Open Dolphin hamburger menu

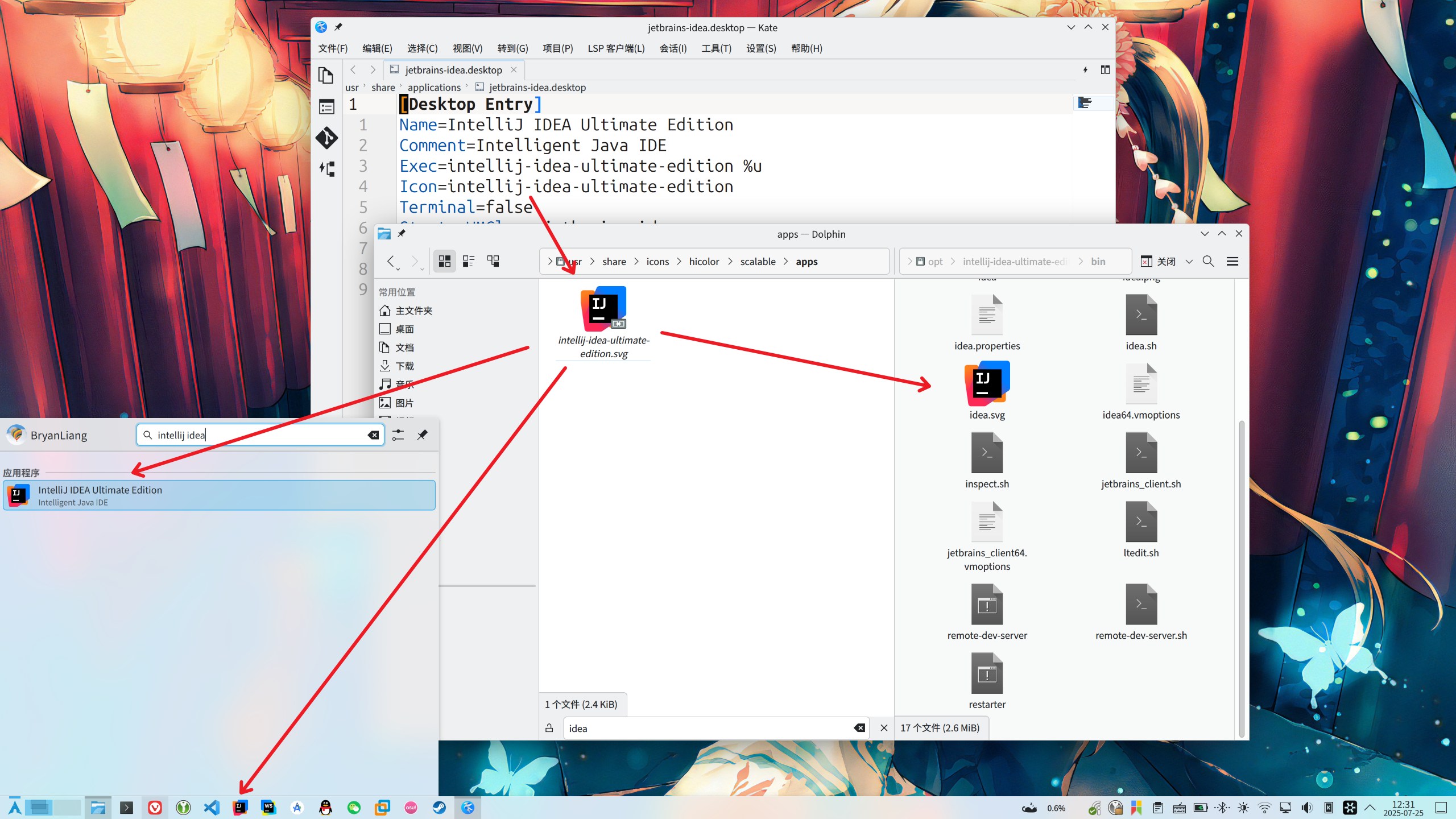1232,261
